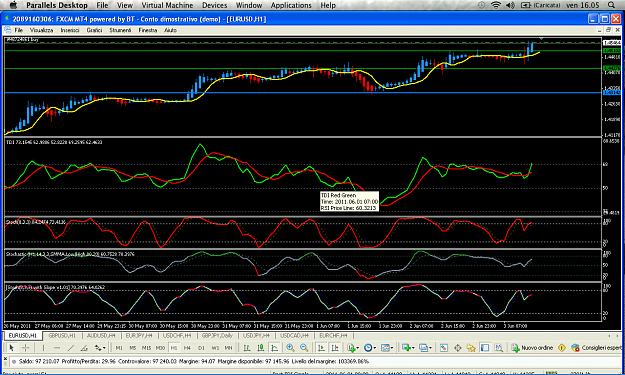Viewport: 625px width, 375px height.
Task: Switch timeframe to D1
Action: coord(201,348)
